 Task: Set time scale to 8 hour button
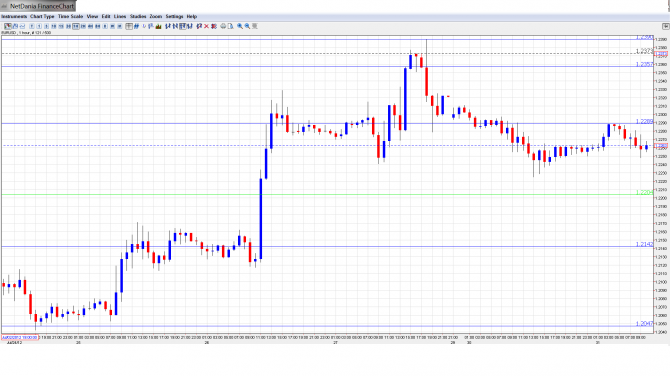click(x=97, y=26)
